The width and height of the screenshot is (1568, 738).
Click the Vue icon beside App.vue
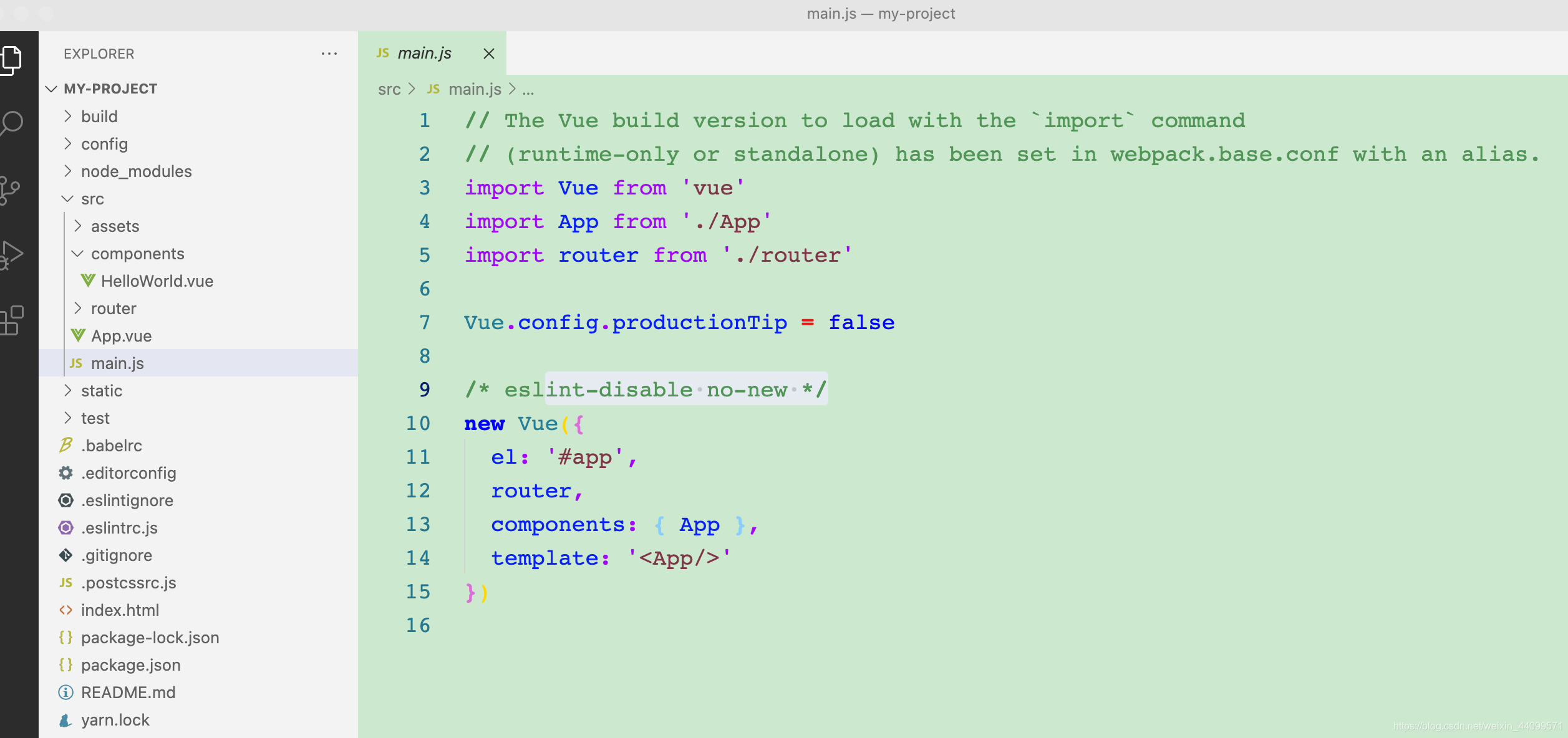point(78,336)
